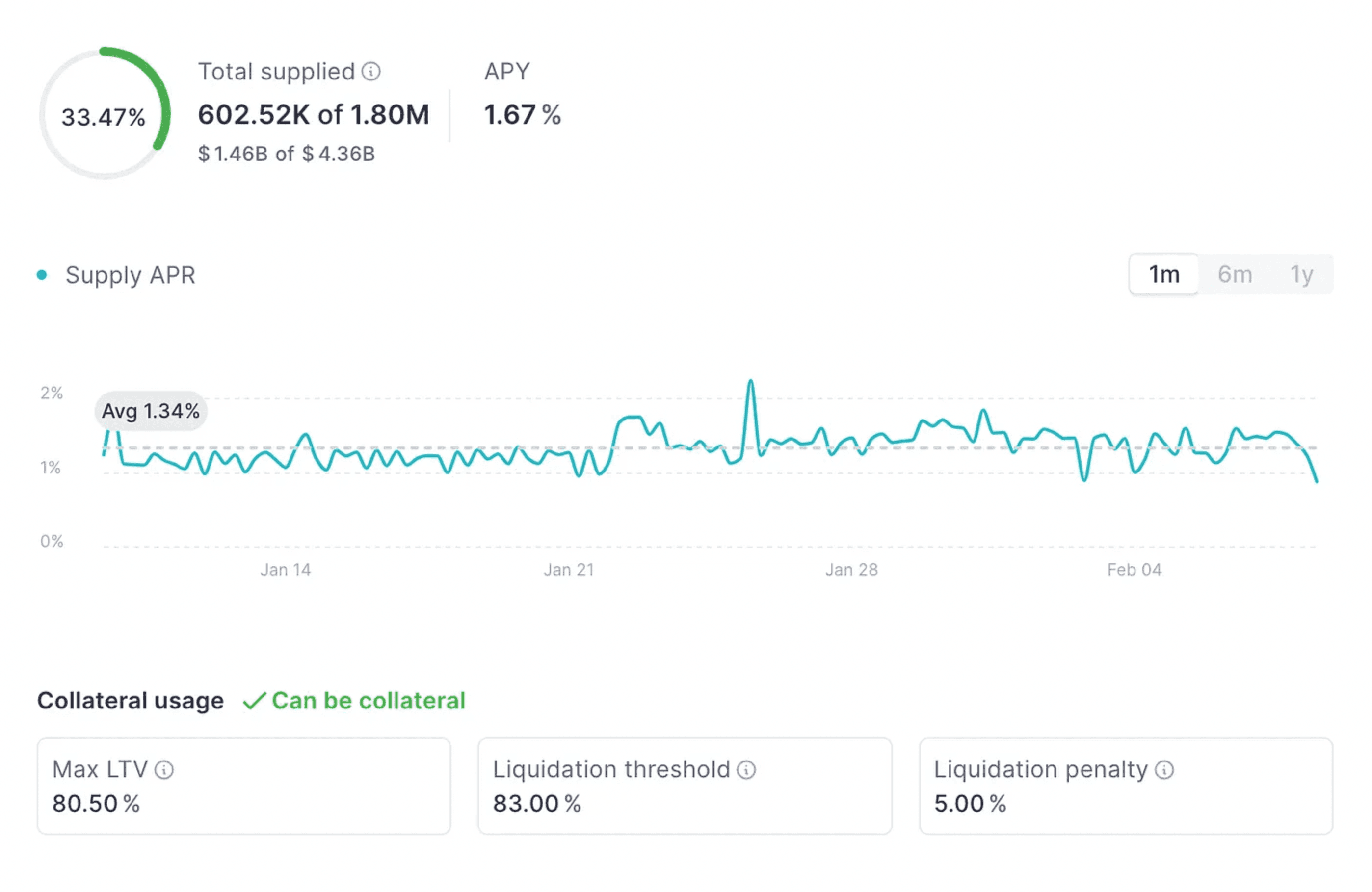1372x892 pixels.
Task: Click the green collateral checkmark icon
Action: pos(254,701)
